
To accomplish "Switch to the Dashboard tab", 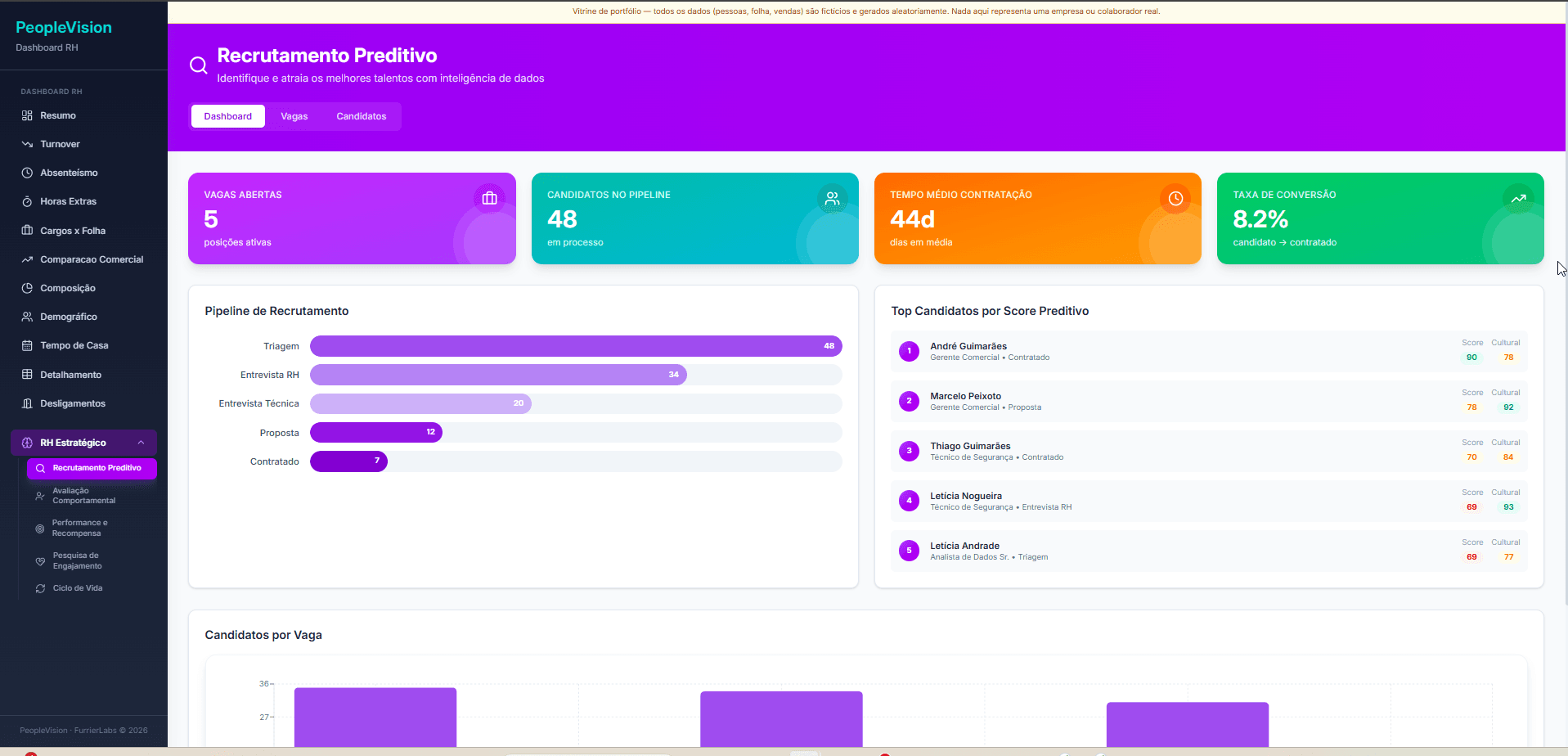I will (228, 116).
